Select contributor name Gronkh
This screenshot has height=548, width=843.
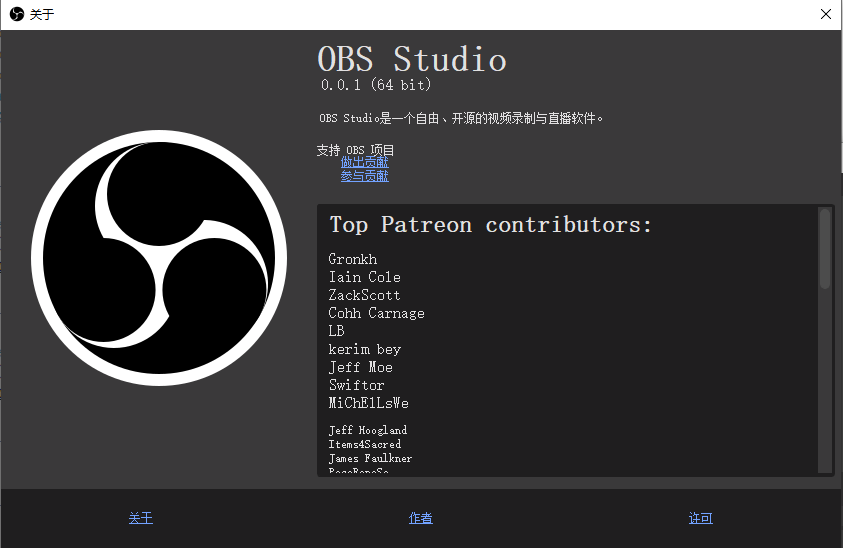(x=353, y=259)
